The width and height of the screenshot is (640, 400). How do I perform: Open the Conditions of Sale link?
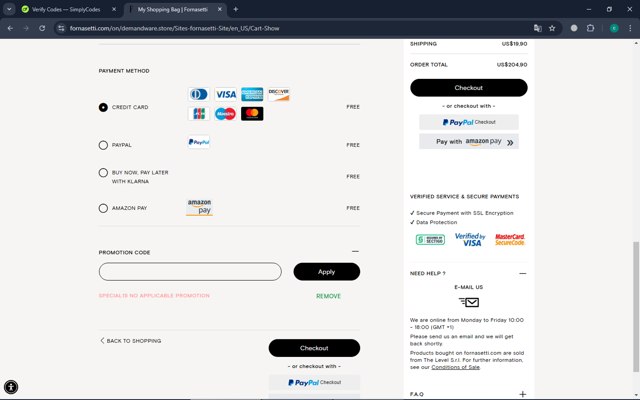pyautogui.click(x=456, y=367)
